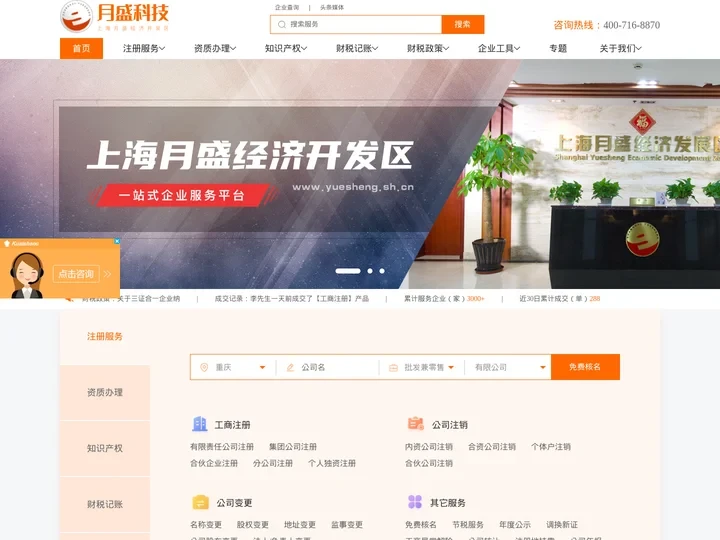720x540 pixels.
Task: Close the floating consultation popup
Action: click(x=117, y=241)
